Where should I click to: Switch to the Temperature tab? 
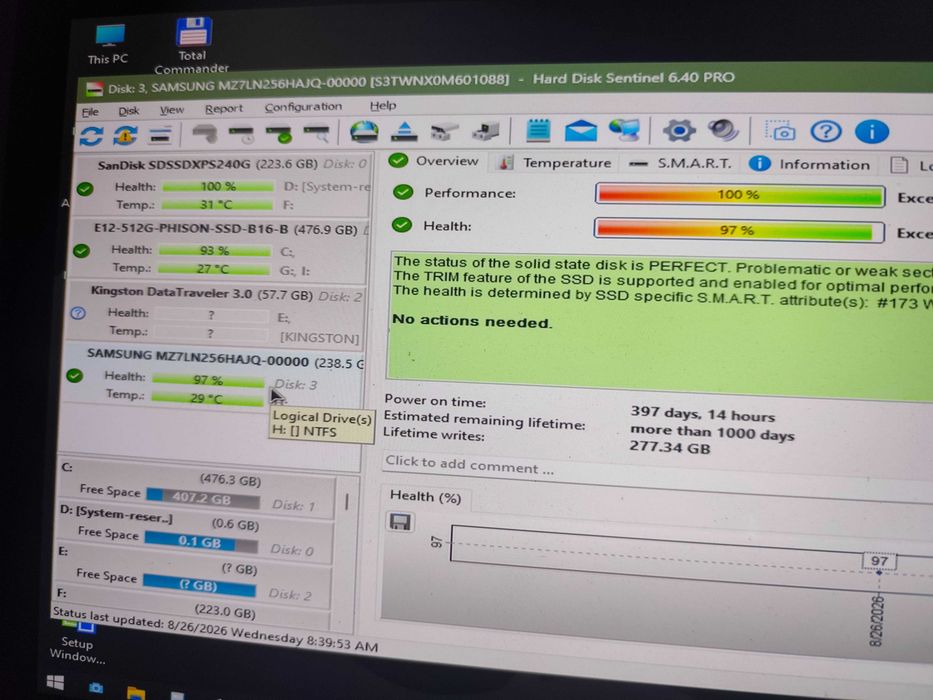(x=554, y=162)
